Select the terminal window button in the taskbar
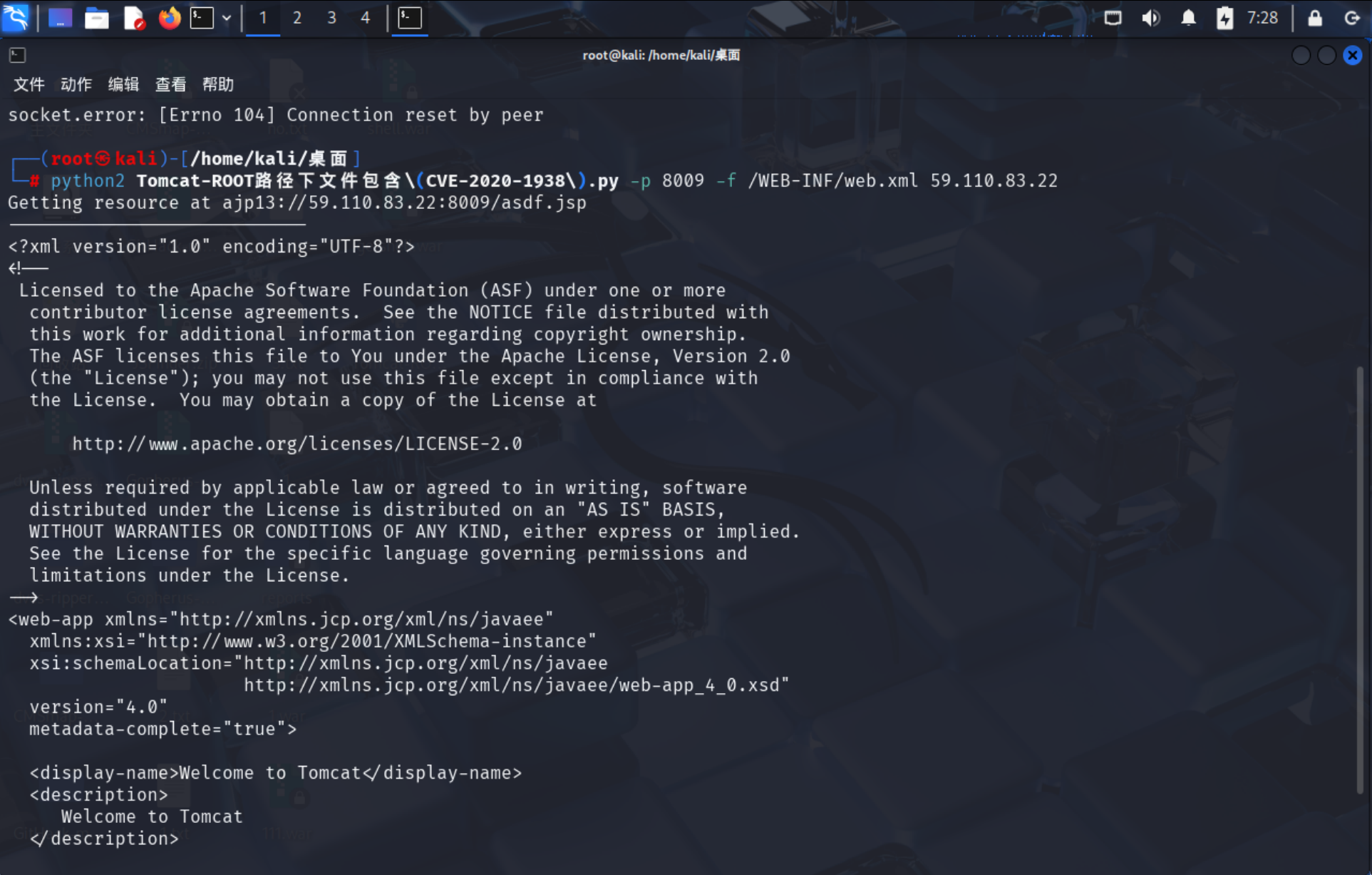Viewport: 1372px width, 875px height. tap(410, 18)
